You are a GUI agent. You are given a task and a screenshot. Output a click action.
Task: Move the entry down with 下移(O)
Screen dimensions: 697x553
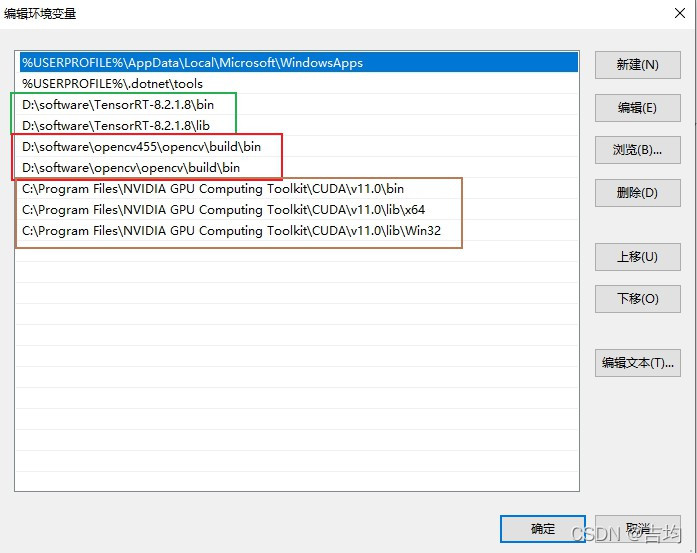tap(637, 299)
